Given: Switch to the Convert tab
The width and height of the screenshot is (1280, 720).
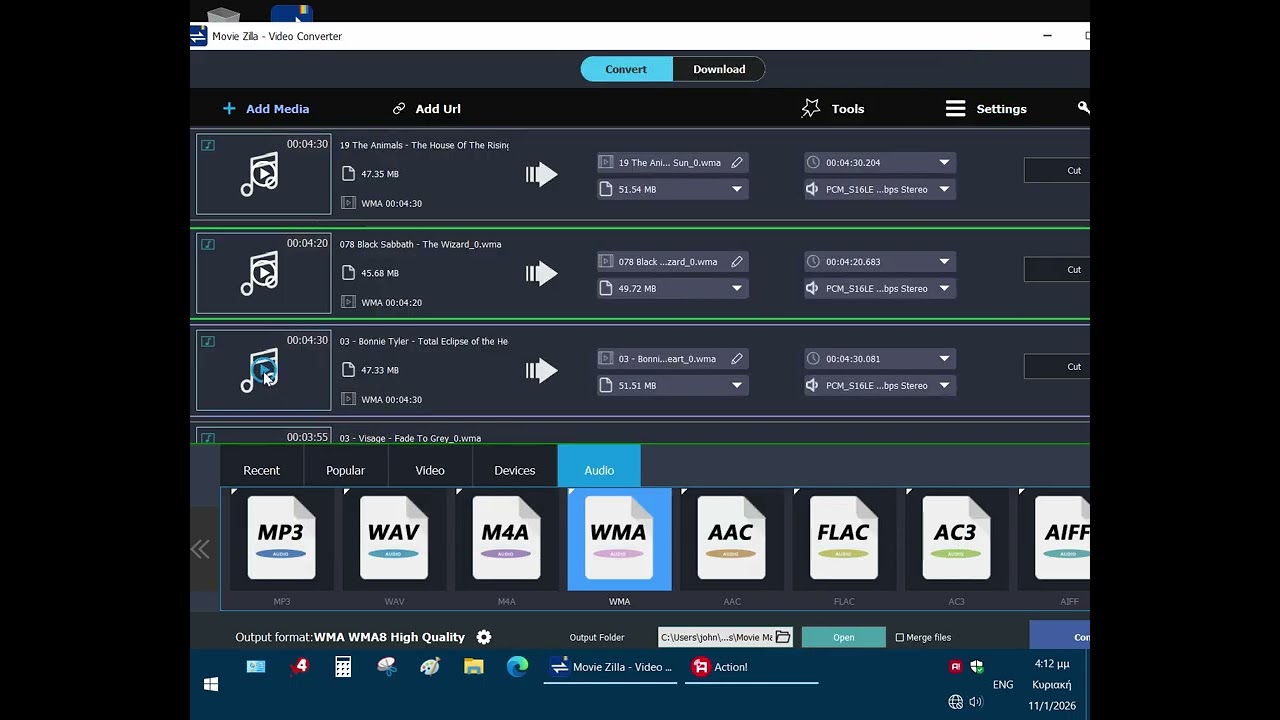Looking at the screenshot, I should click(626, 69).
